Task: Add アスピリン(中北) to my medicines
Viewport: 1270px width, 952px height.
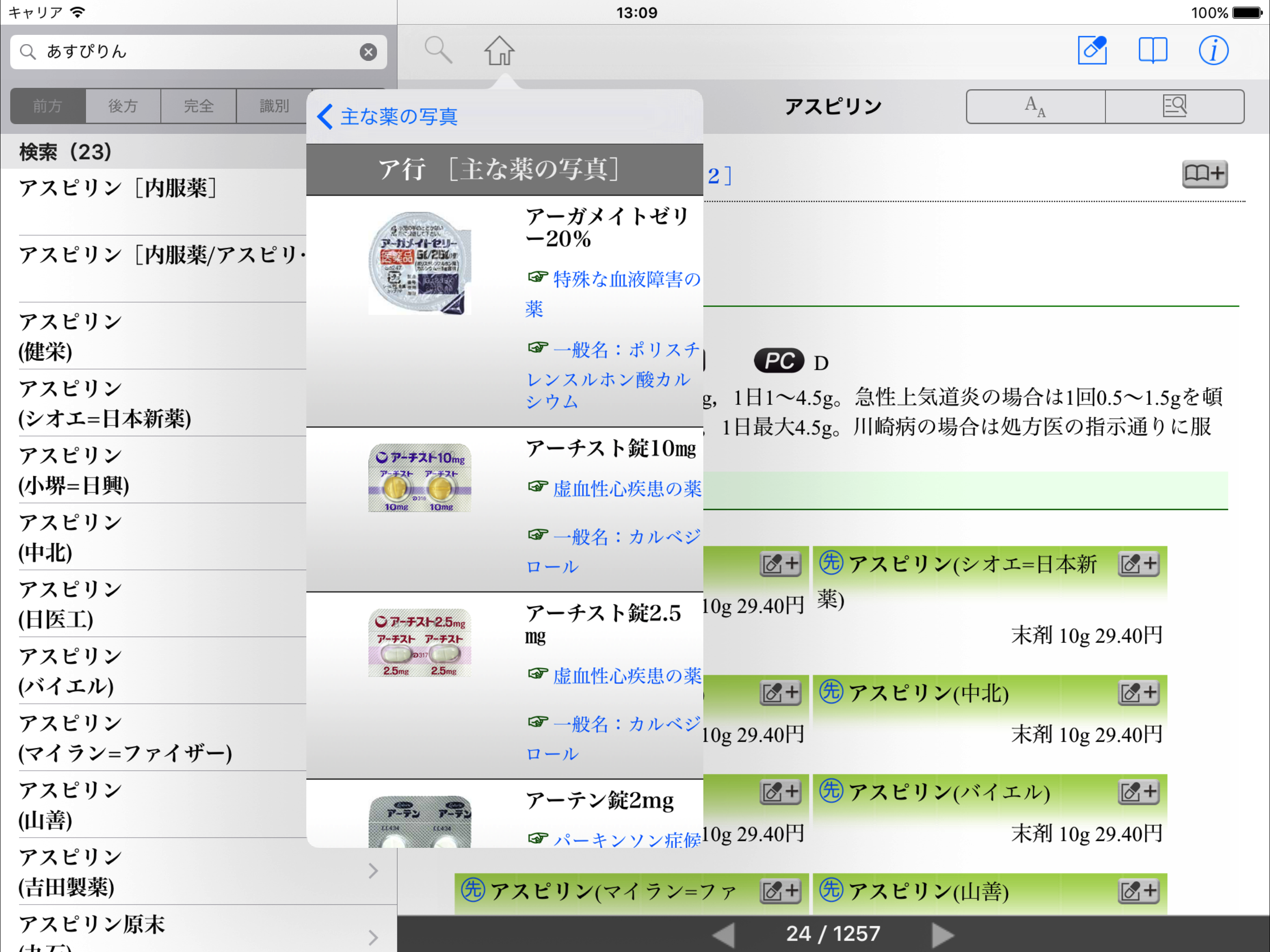Action: click(1138, 693)
